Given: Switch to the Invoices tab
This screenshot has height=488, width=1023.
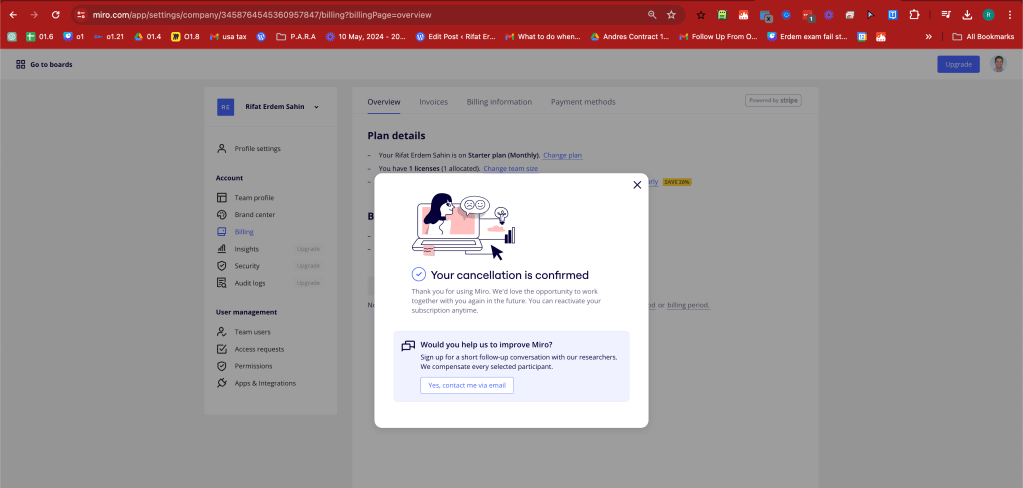Looking at the screenshot, I should pyautogui.click(x=433, y=102).
